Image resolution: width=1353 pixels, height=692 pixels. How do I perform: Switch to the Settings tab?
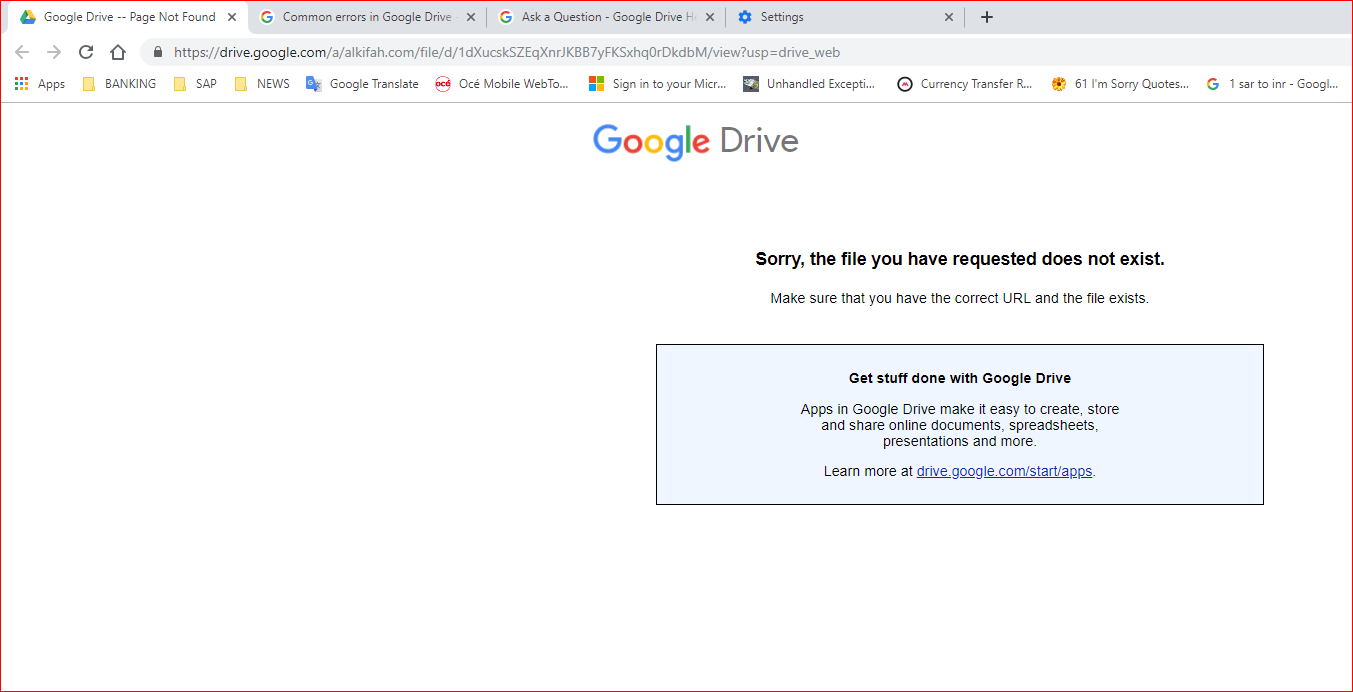click(845, 17)
